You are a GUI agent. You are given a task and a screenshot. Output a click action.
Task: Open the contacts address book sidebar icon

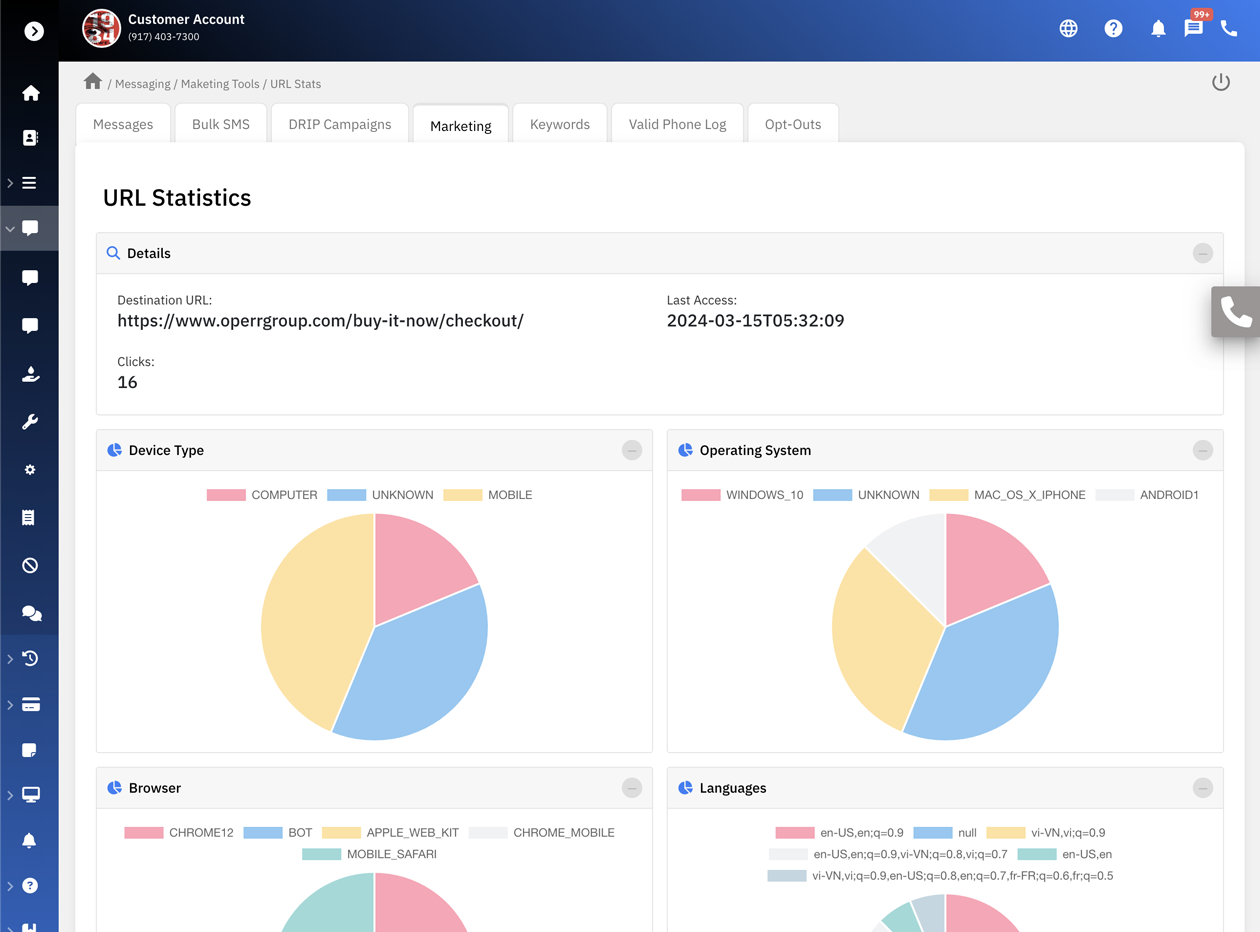click(x=30, y=138)
